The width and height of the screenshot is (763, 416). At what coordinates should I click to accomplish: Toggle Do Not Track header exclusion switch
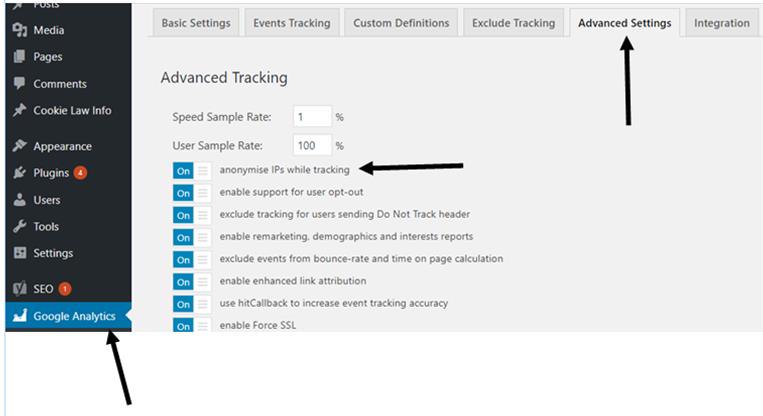192,215
